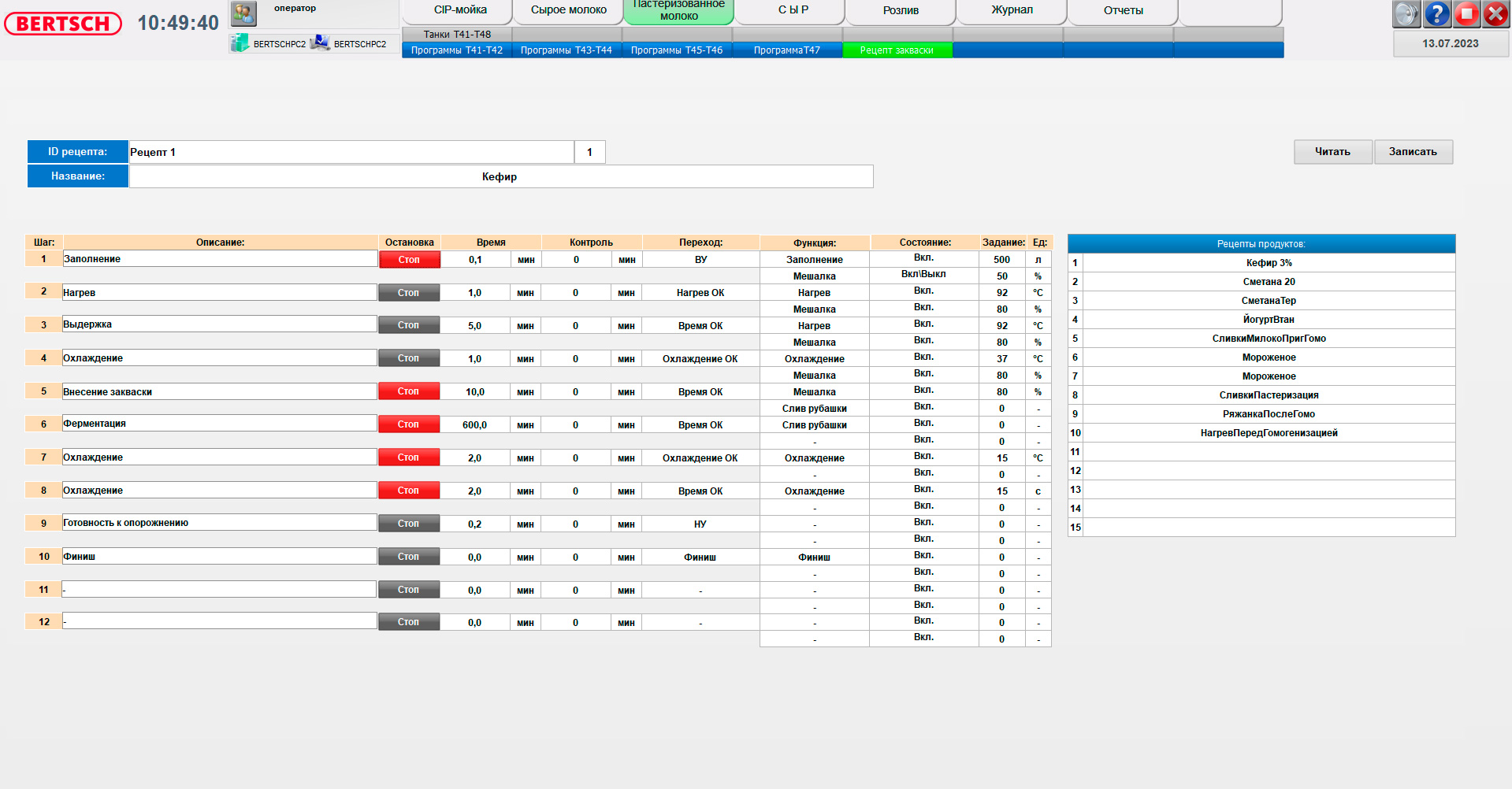
Task: Select the Рецепт закваски subtab
Action: 897,50
